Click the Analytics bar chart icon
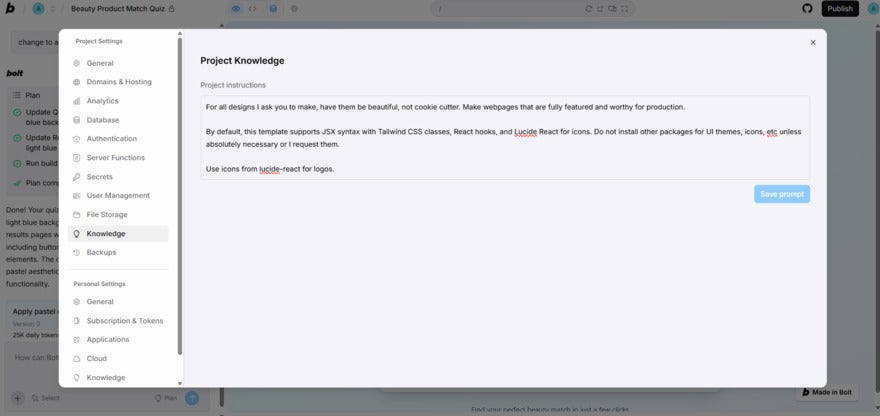Screen dimensions: 880x416 (77, 101)
